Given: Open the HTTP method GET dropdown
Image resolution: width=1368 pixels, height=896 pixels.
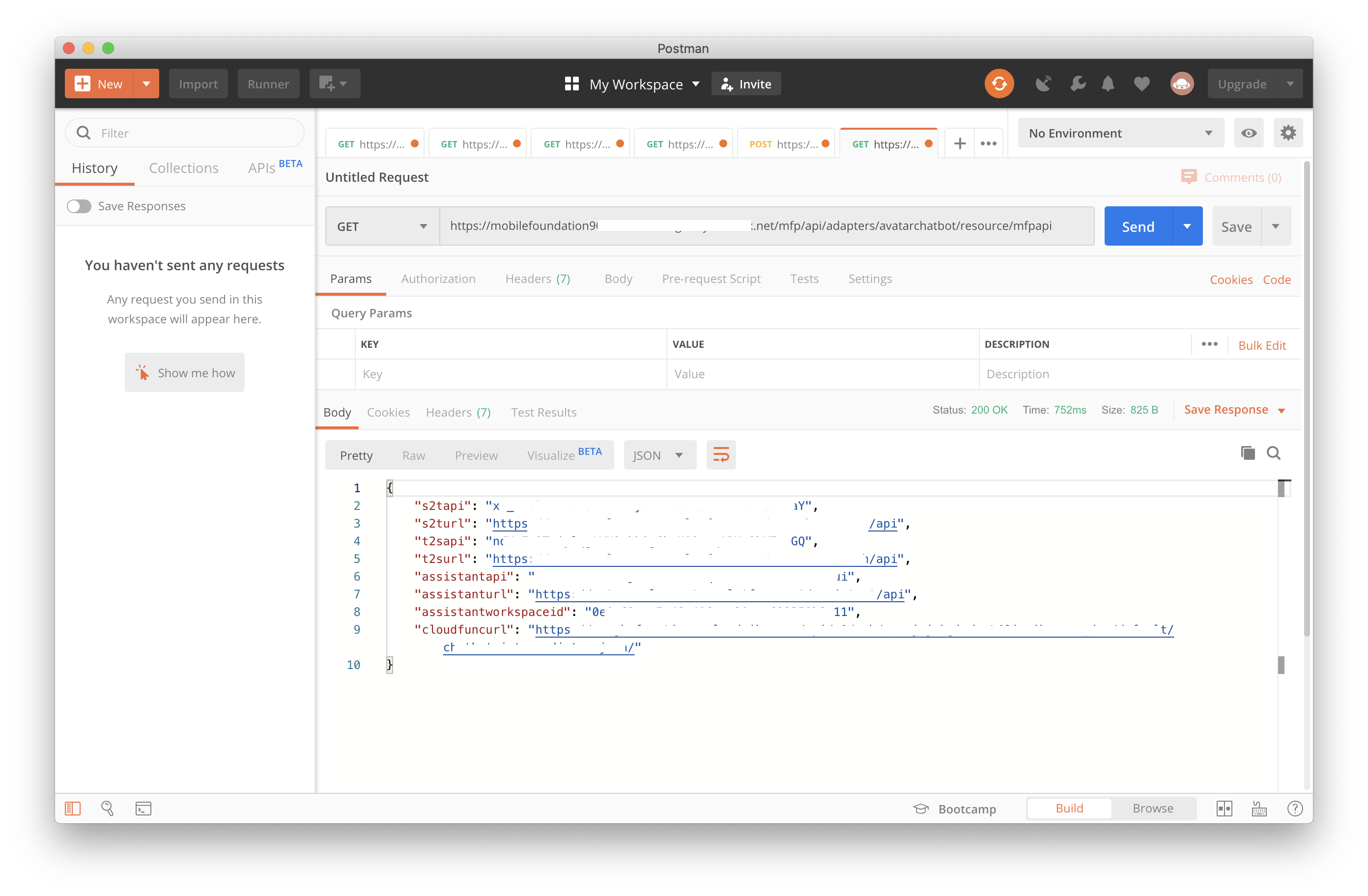Looking at the screenshot, I should click(382, 226).
